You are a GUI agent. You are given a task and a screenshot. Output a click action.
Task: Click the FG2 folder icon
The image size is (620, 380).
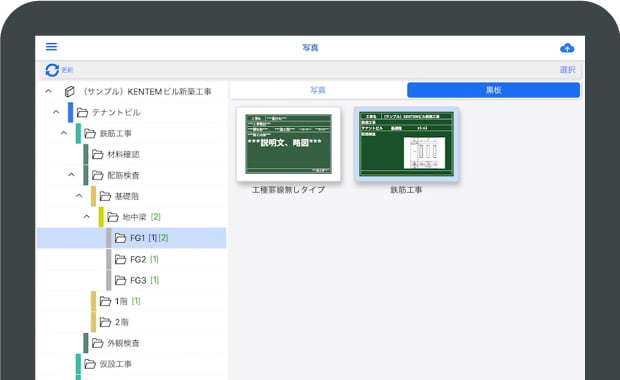point(121,259)
